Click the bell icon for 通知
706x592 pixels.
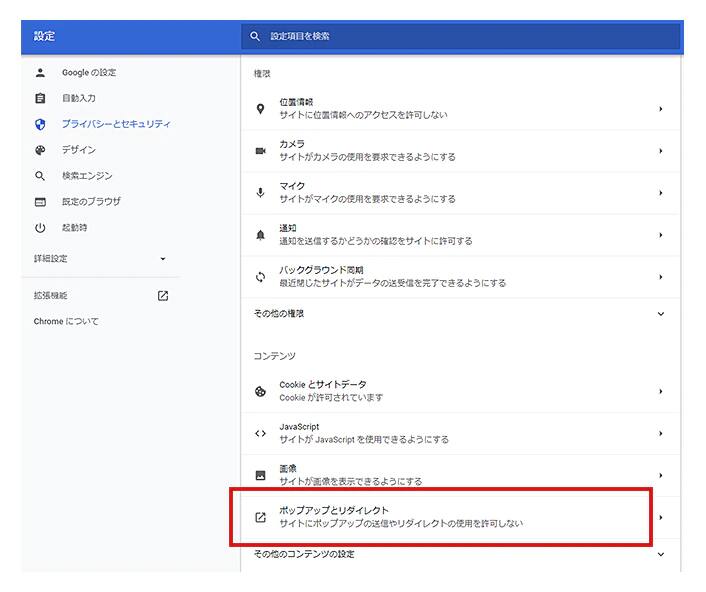260,235
